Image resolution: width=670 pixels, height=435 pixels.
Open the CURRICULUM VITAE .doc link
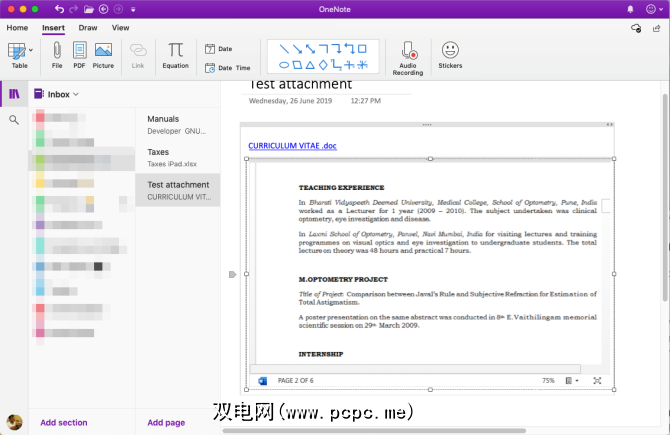pyautogui.click(x=293, y=146)
